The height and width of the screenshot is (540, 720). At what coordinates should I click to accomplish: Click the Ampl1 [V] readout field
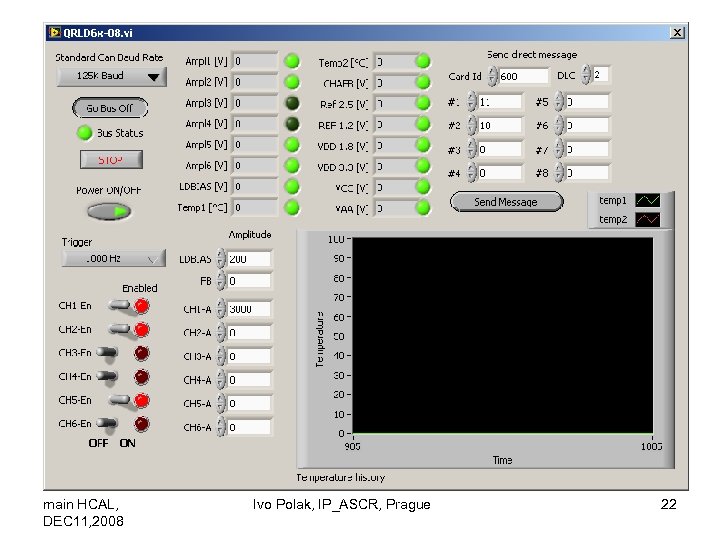255,61
